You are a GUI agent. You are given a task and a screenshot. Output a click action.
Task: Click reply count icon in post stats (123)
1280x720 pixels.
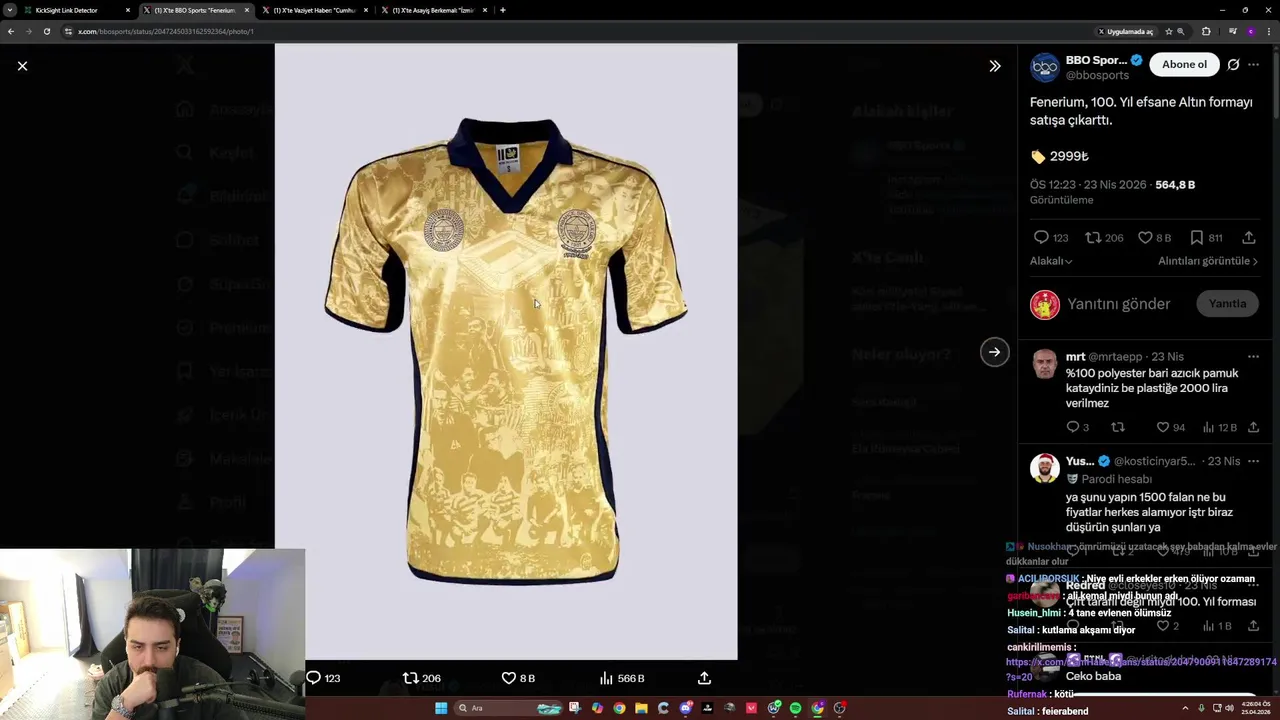(x=1041, y=238)
